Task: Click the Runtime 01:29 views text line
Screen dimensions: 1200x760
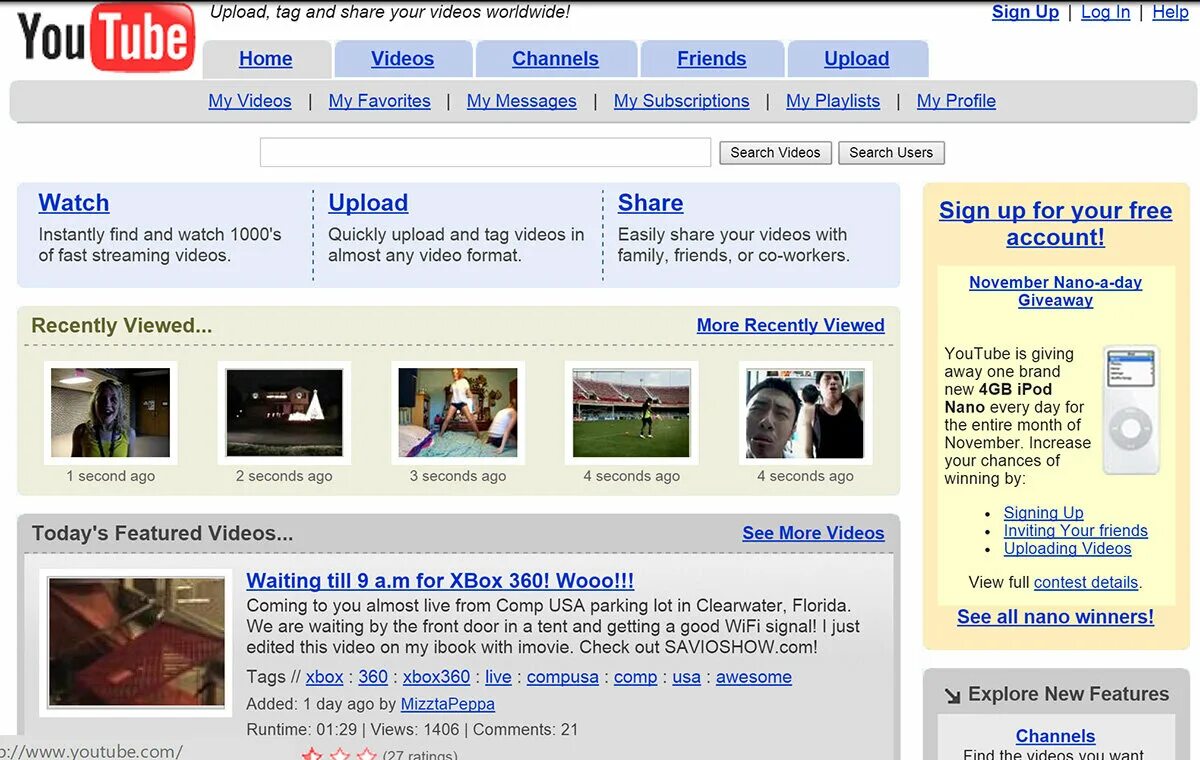Action: click(x=412, y=730)
